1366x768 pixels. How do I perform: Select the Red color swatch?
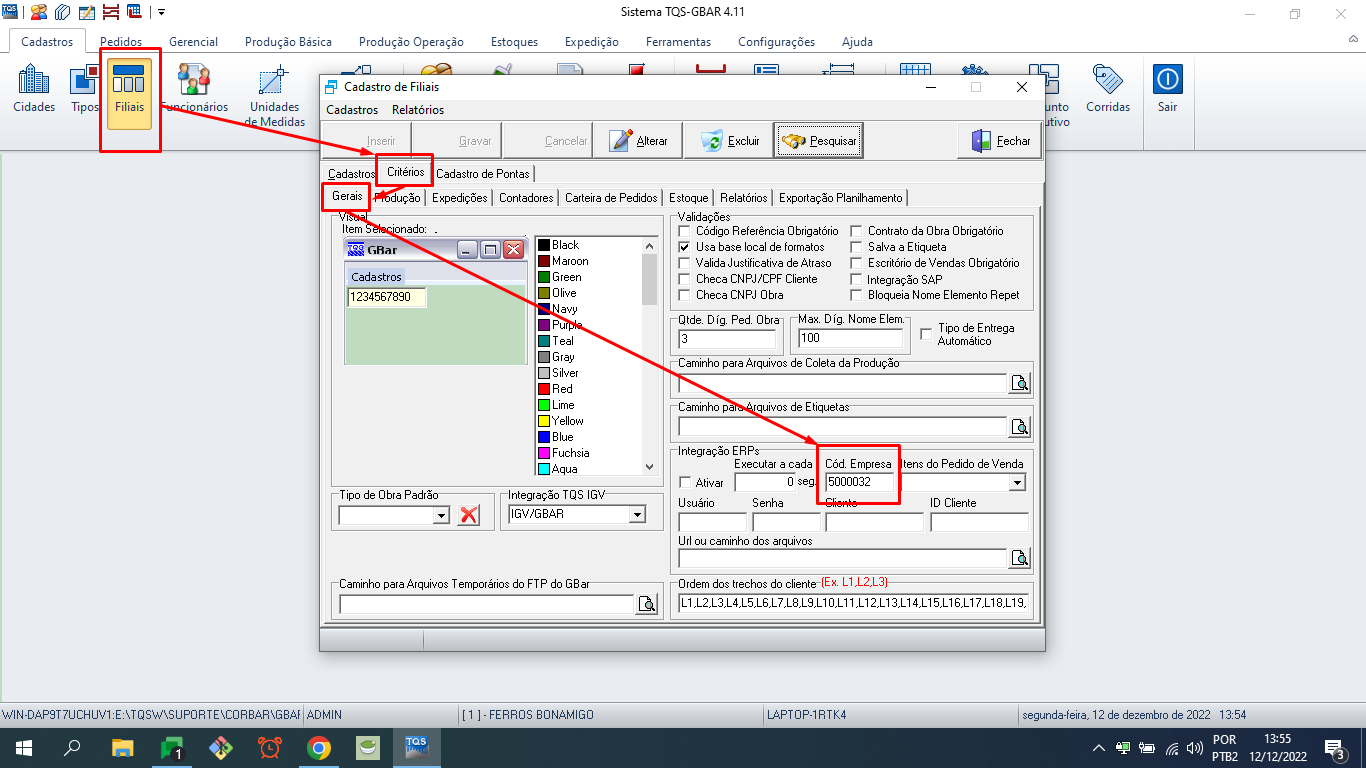[562, 389]
